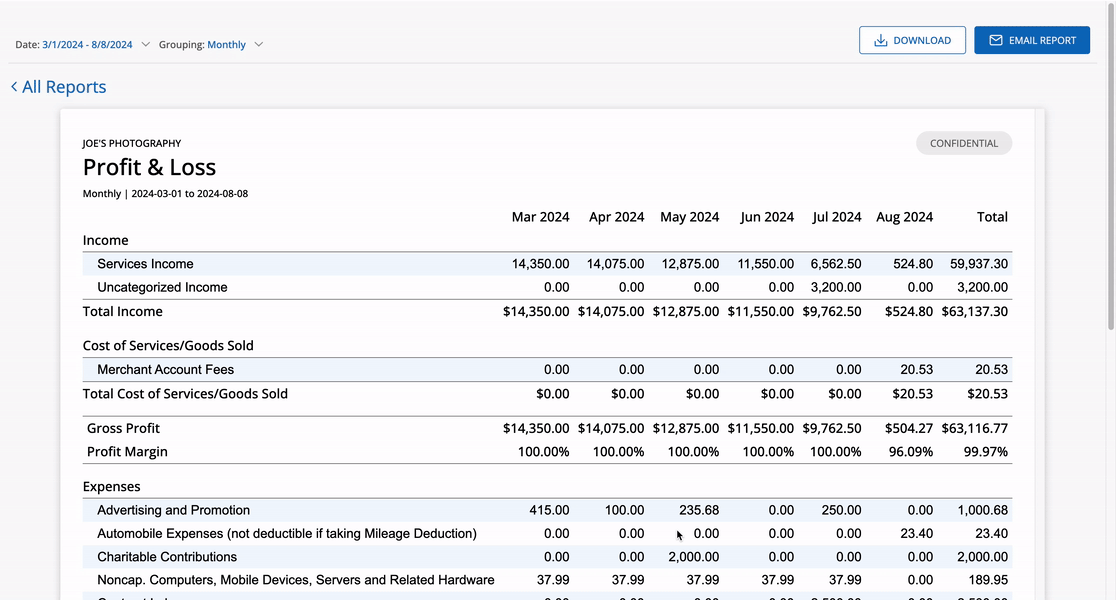Image resolution: width=1116 pixels, height=600 pixels.
Task: Select the Advertising and Promotion expense row
Action: click(400, 510)
